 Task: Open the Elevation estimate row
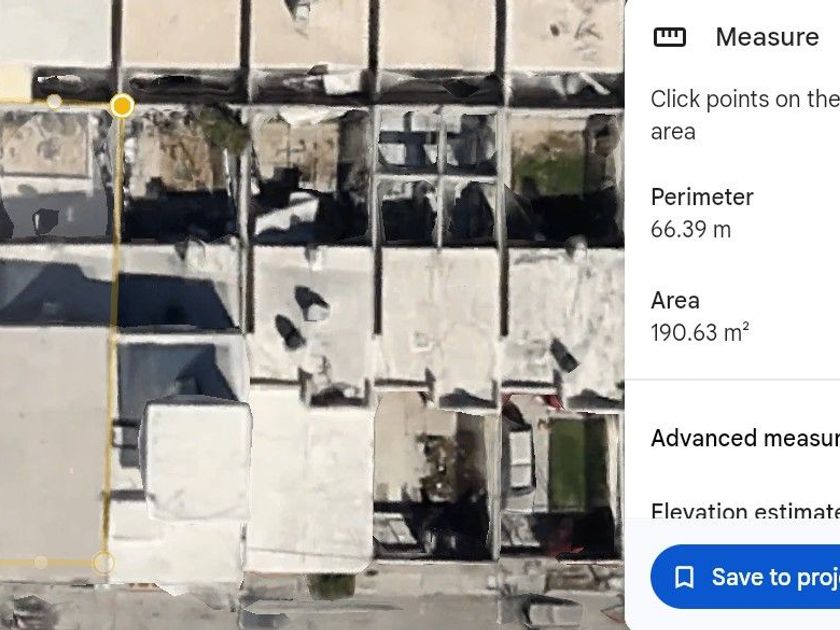pos(745,511)
